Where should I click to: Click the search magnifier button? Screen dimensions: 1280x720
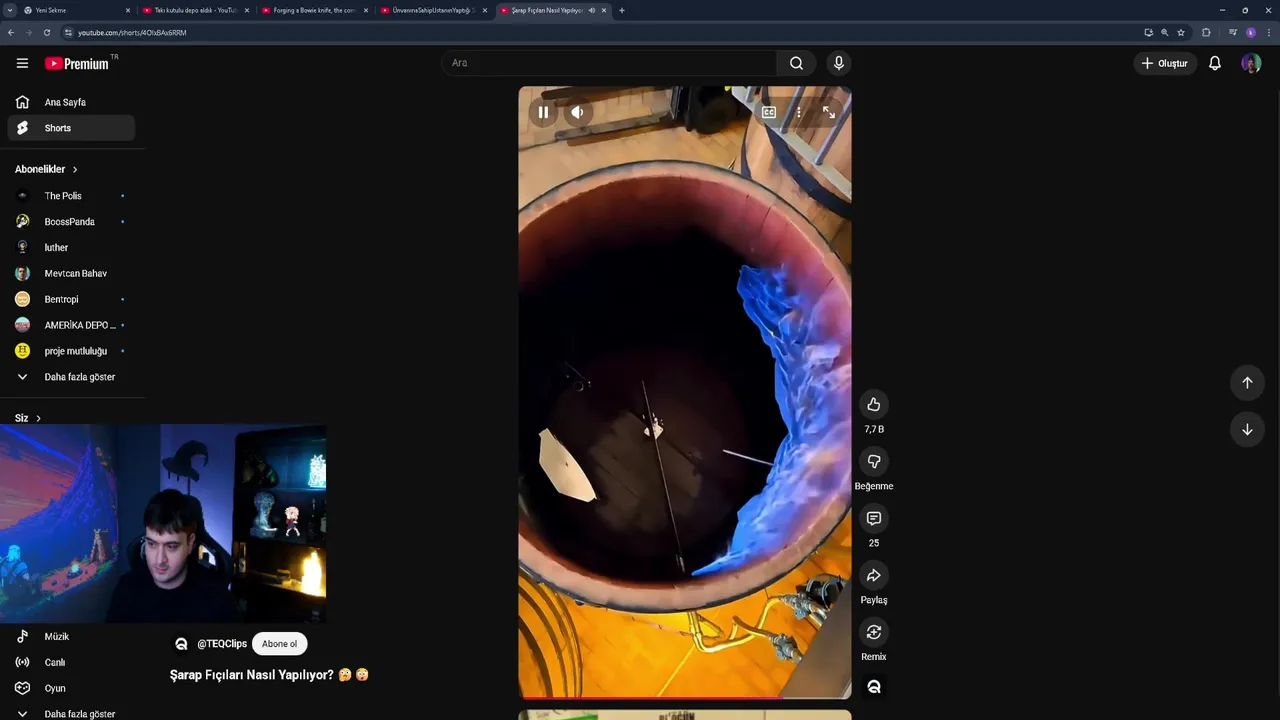click(x=796, y=63)
